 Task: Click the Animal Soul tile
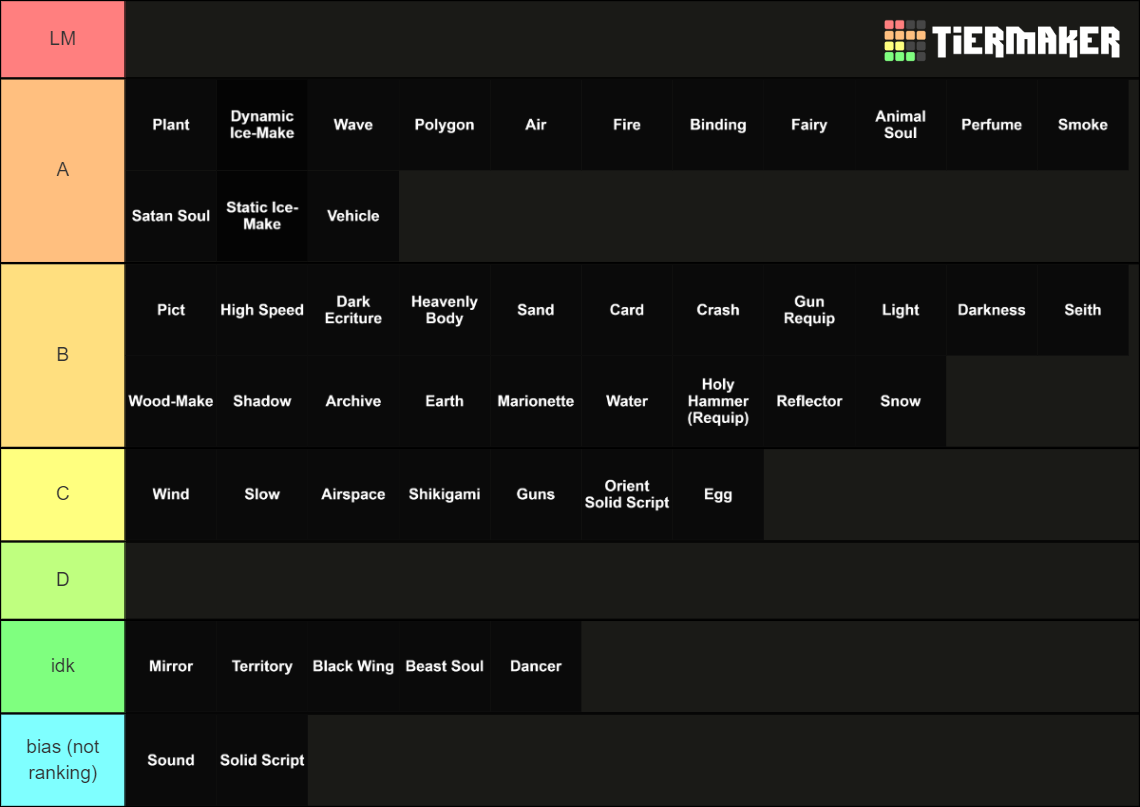pyautogui.click(x=901, y=124)
